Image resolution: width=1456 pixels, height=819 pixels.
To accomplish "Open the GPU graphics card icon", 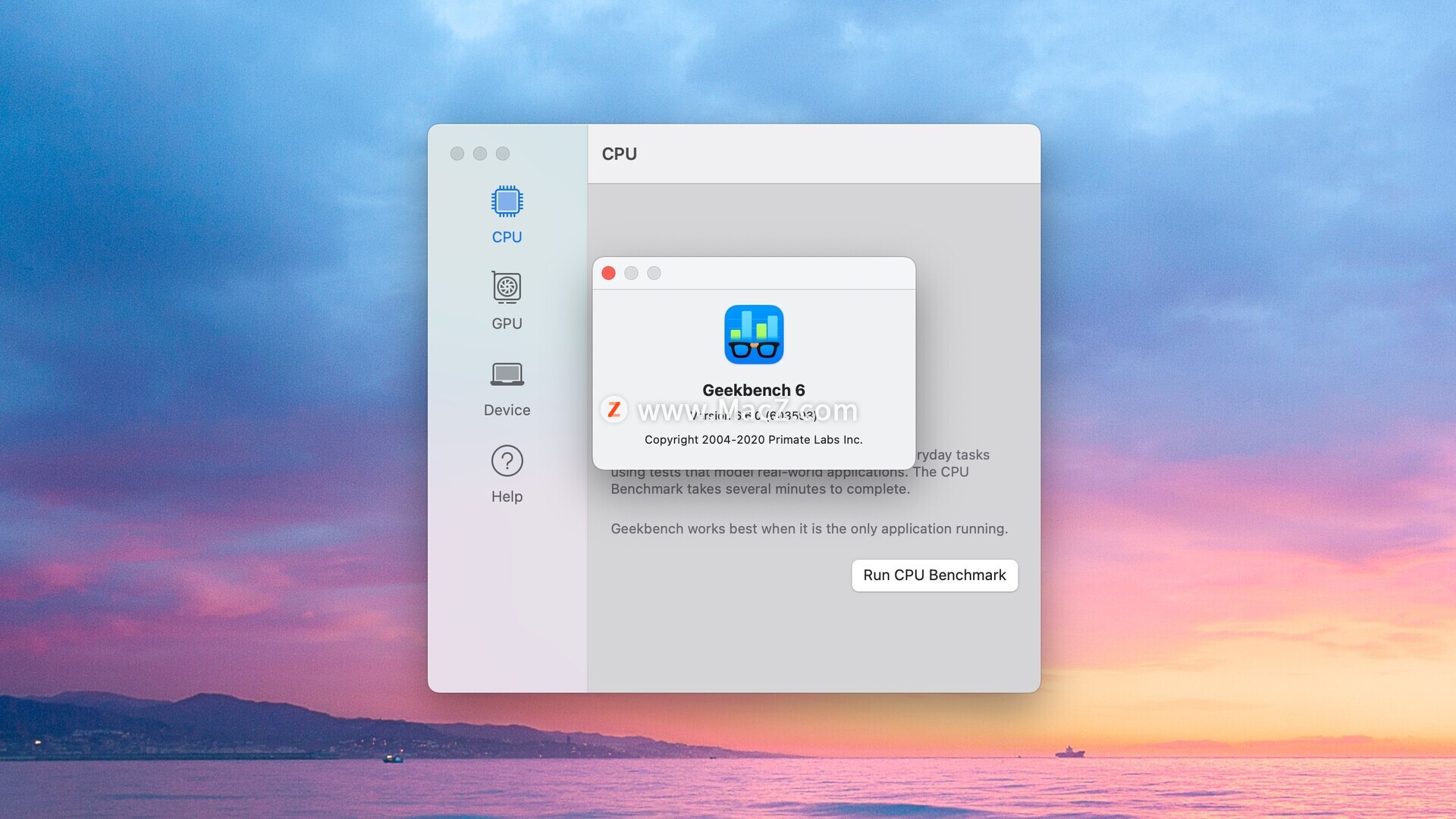I will (x=507, y=287).
